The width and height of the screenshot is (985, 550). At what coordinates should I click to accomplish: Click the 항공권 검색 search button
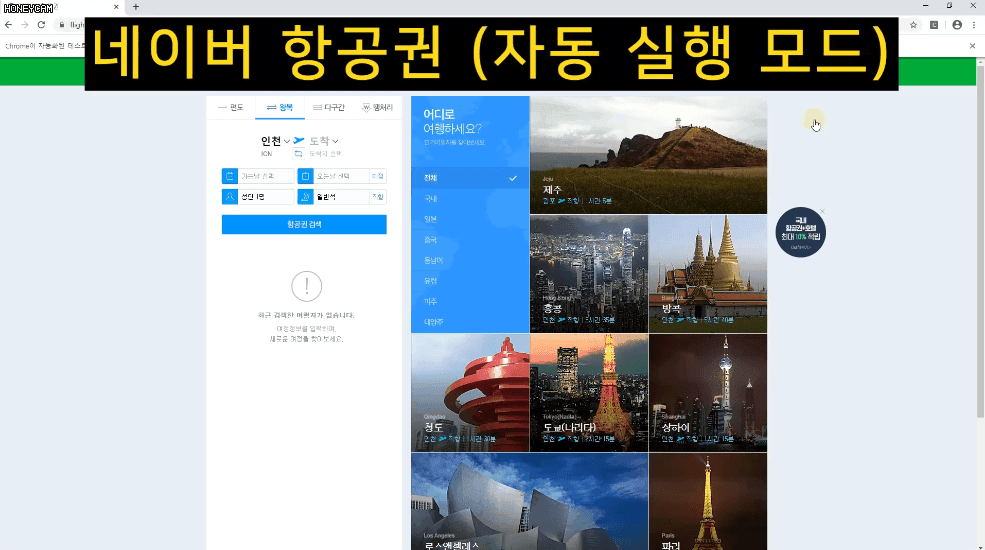pyautogui.click(x=304, y=224)
